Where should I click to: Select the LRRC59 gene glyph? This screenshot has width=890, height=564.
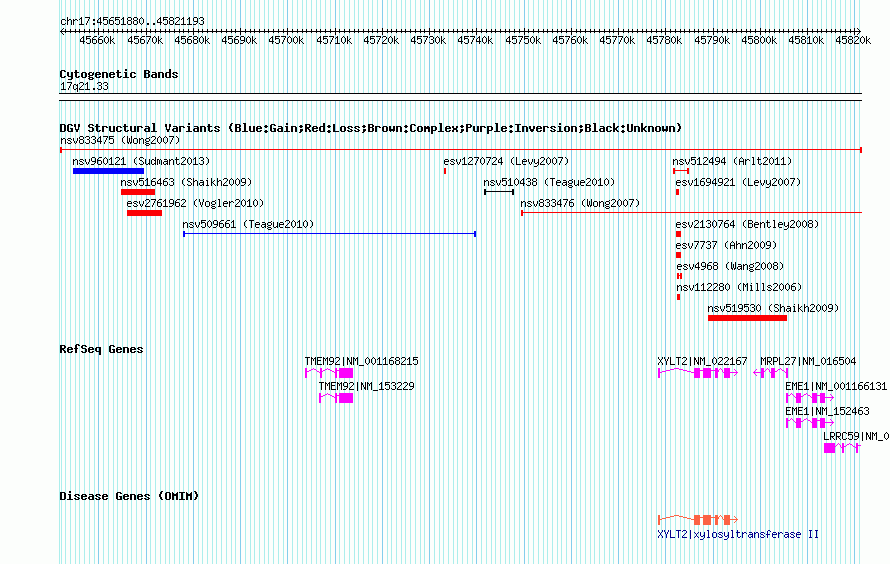point(842,448)
